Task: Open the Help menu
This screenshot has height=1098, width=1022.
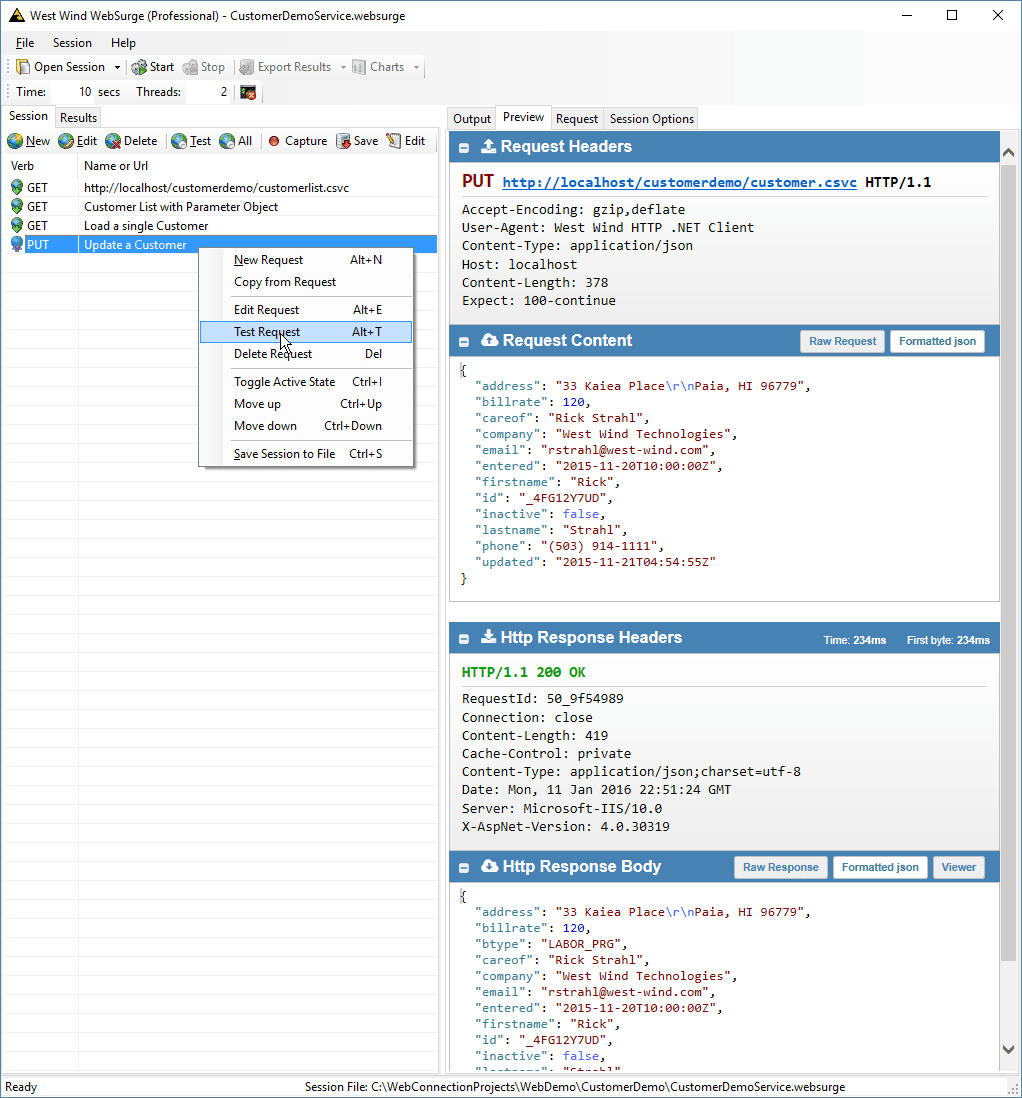Action: (123, 43)
